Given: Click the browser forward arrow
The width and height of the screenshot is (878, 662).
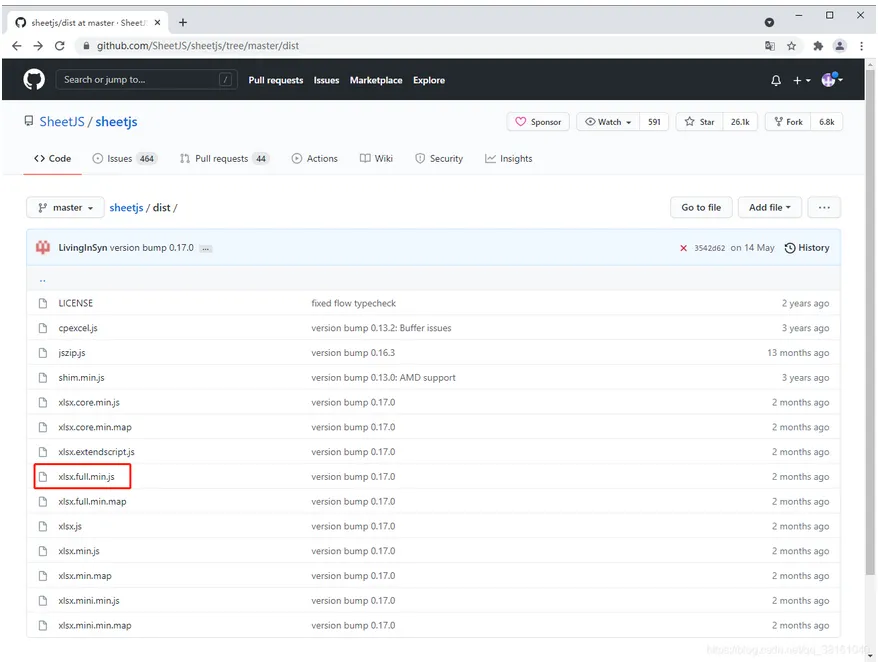Looking at the screenshot, I should click(x=38, y=46).
